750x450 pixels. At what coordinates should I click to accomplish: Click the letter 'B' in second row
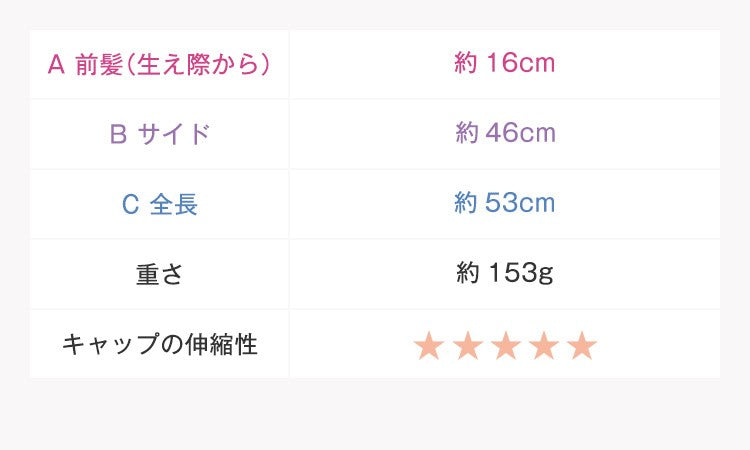pyautogui.click(x=118, y=134)
